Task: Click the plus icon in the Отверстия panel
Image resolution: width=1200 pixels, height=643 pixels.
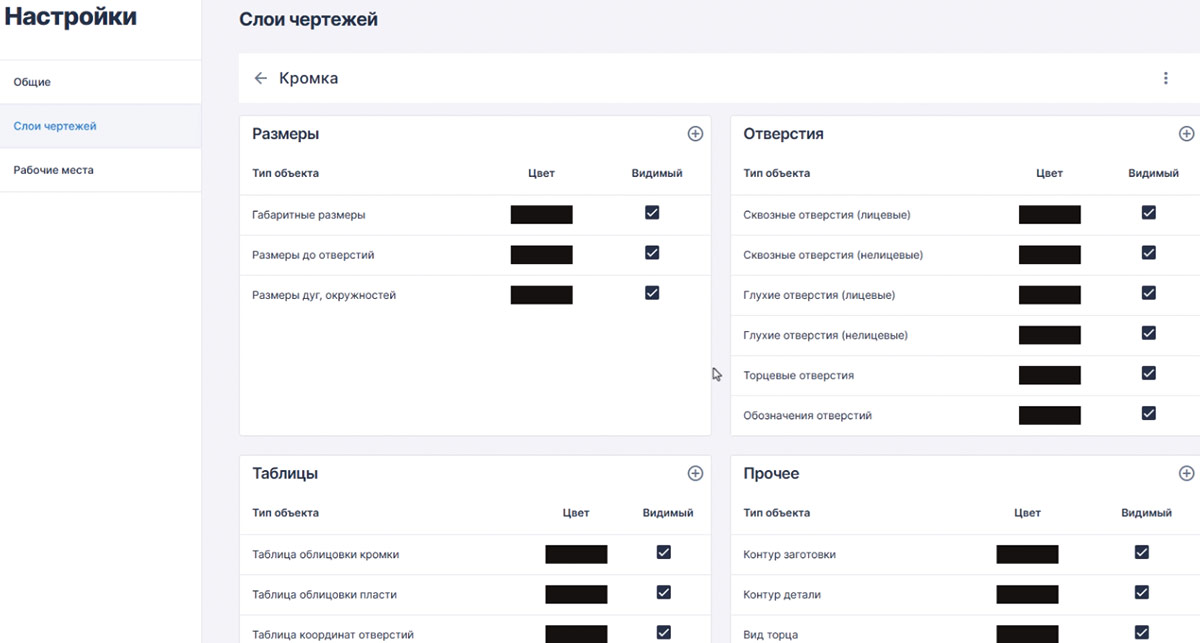Action: (x=1186, y=132)
